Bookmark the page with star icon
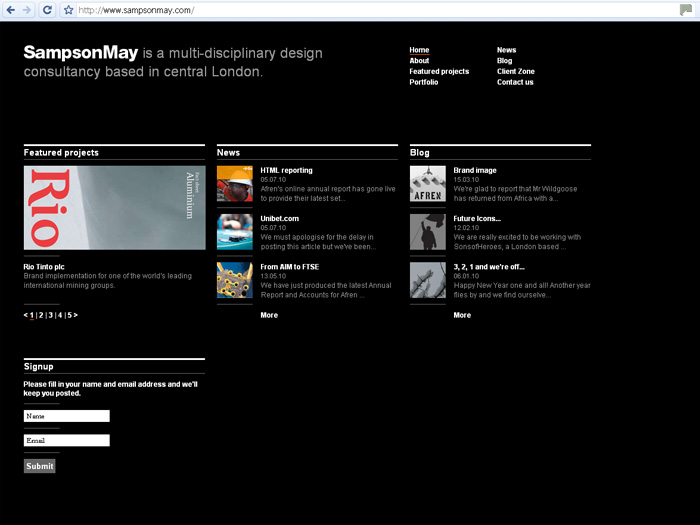Viewport: 700px width, 525px height. (68, 10)
